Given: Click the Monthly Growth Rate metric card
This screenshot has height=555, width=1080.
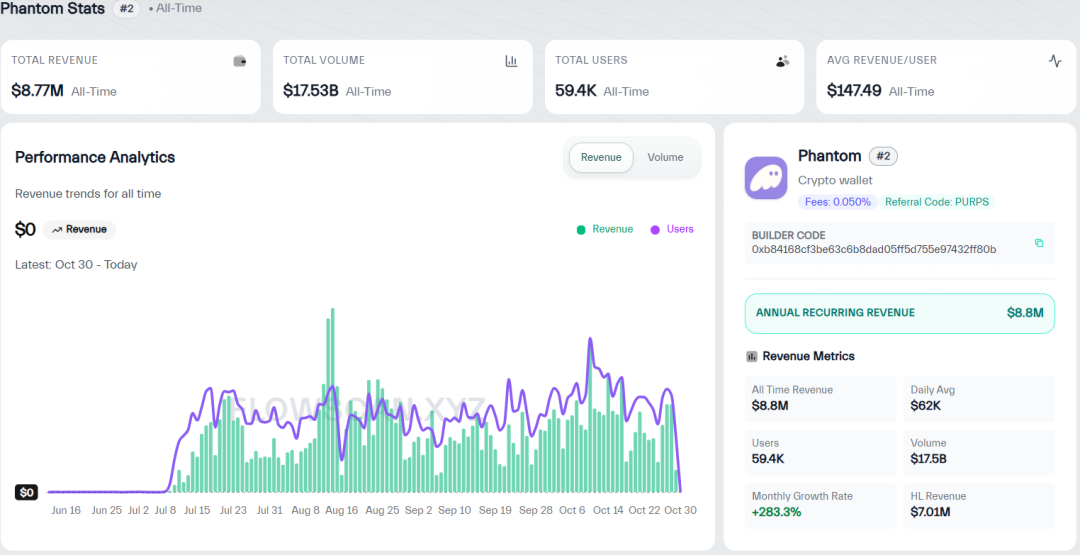Looking at the screenshot, I should point(821,505).
